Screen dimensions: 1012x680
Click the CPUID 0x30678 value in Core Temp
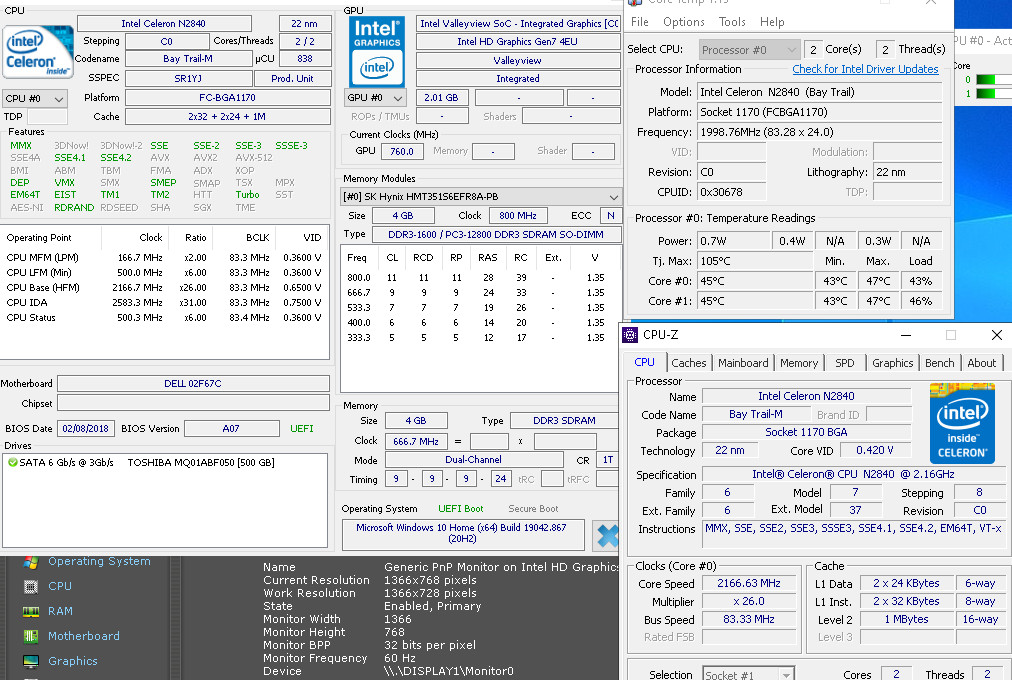pyautogui.click(x=732, y=192)
